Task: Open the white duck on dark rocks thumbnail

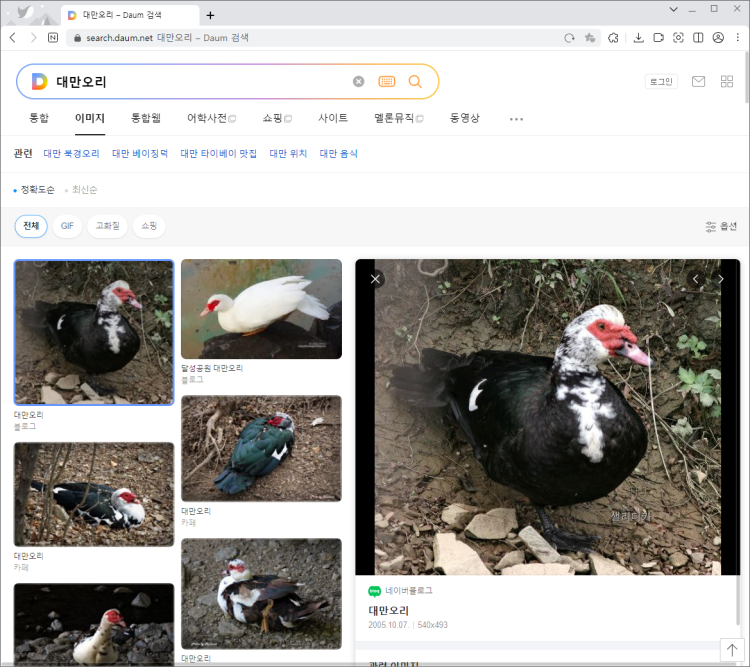Action: coord(94,624)
